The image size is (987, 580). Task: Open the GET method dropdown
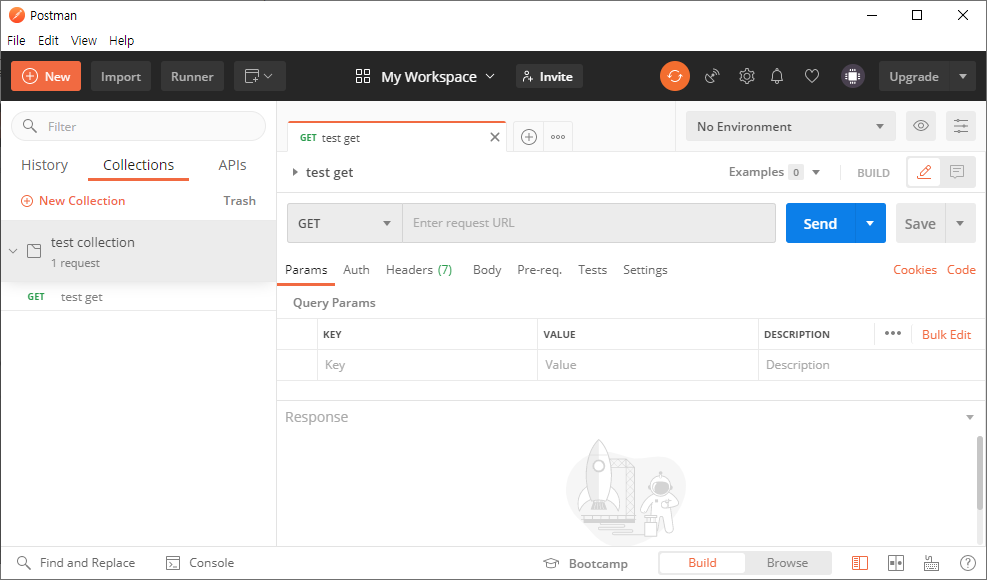tap(344, 223)
